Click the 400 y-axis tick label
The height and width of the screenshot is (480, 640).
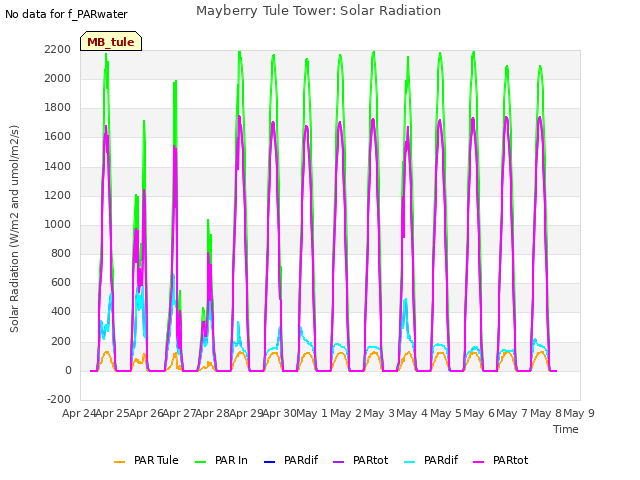pyautogui.click(x=61, y=312)
